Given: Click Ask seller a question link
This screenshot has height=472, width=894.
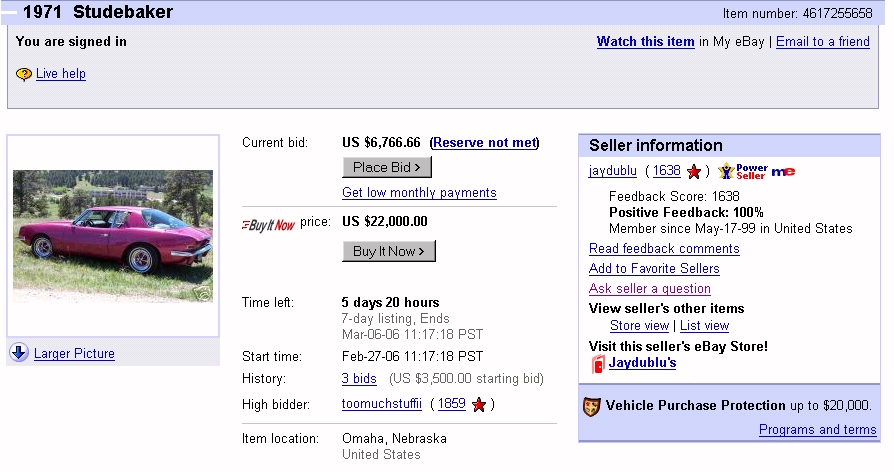Looking at the screenshot, I should [649, 289].
